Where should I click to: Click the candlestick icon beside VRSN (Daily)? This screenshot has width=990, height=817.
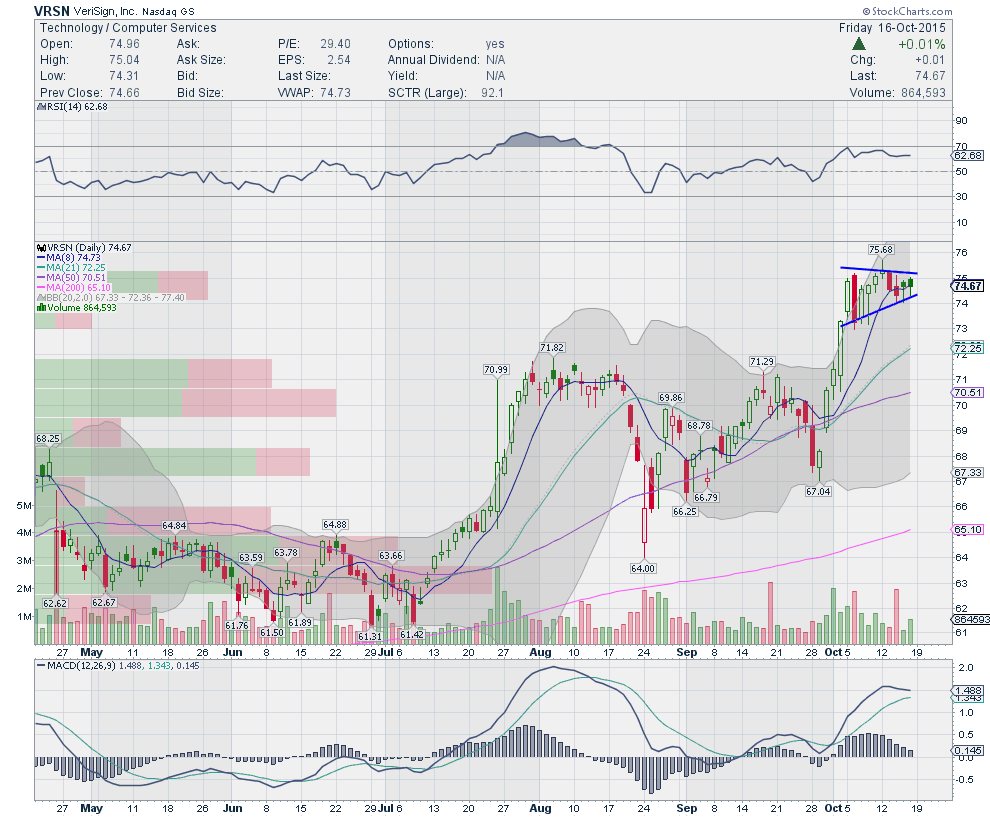(x=41, y=248)
